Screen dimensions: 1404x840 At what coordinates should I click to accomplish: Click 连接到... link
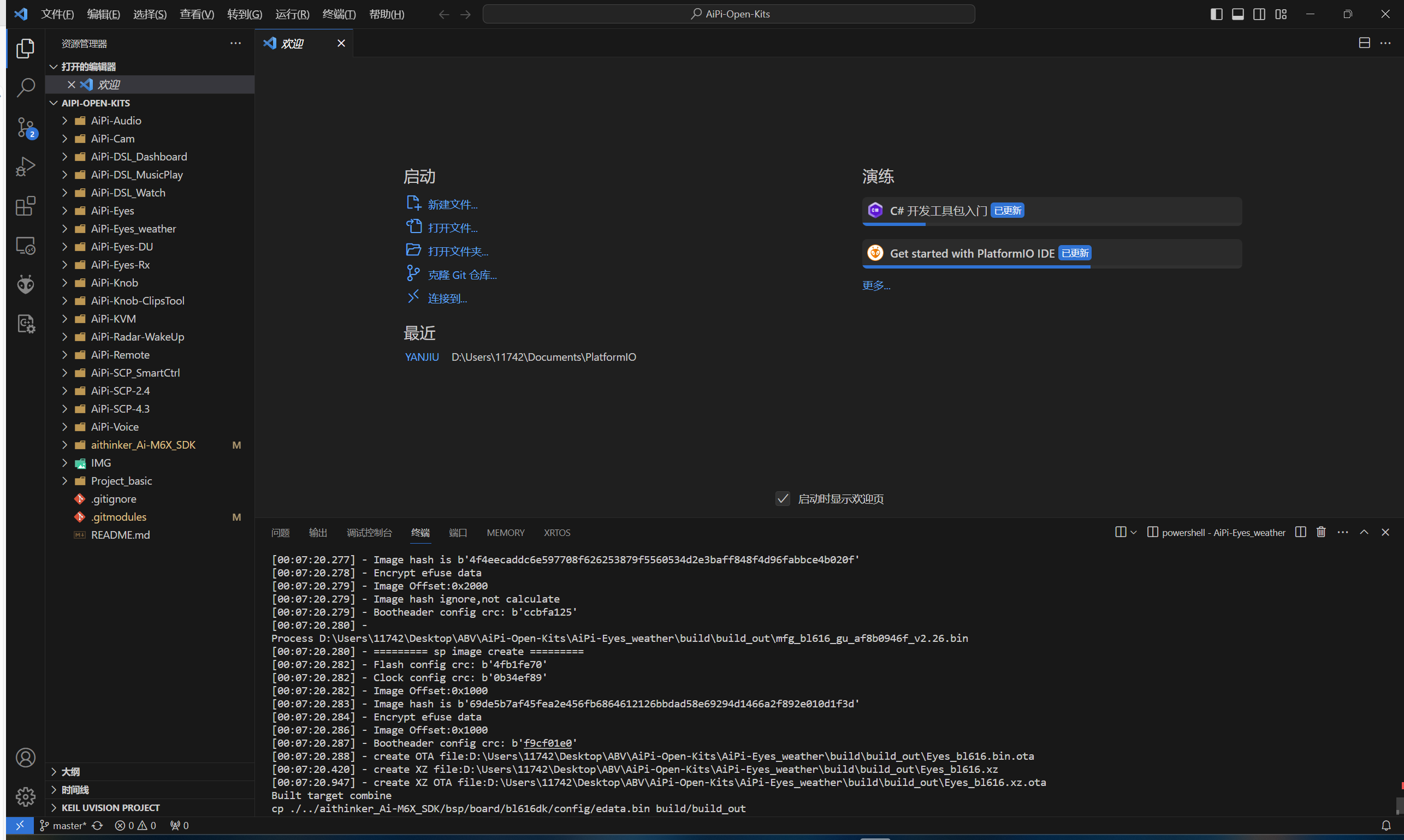[x=447, y=299]
